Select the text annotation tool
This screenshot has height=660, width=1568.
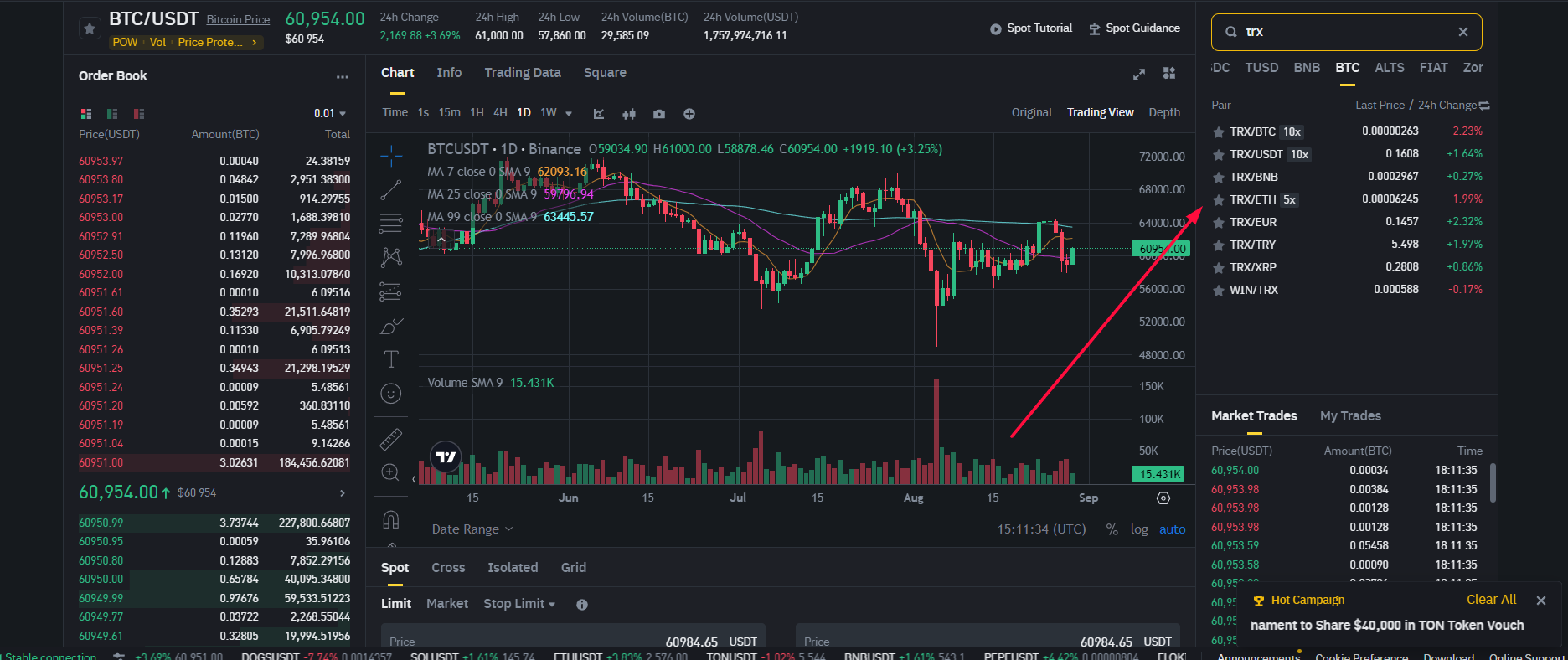click(x=390, y=359)
